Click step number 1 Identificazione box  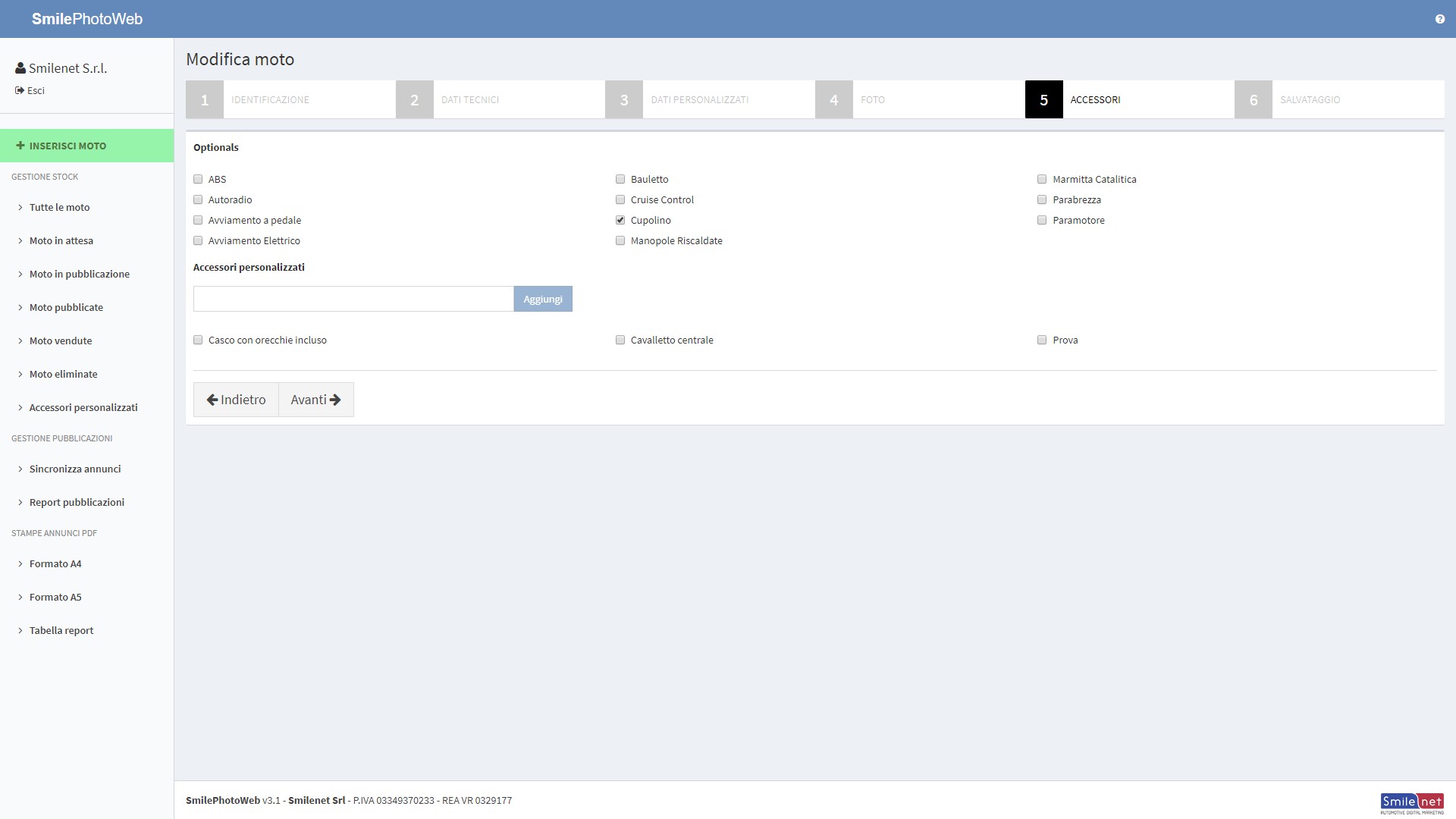205,99
